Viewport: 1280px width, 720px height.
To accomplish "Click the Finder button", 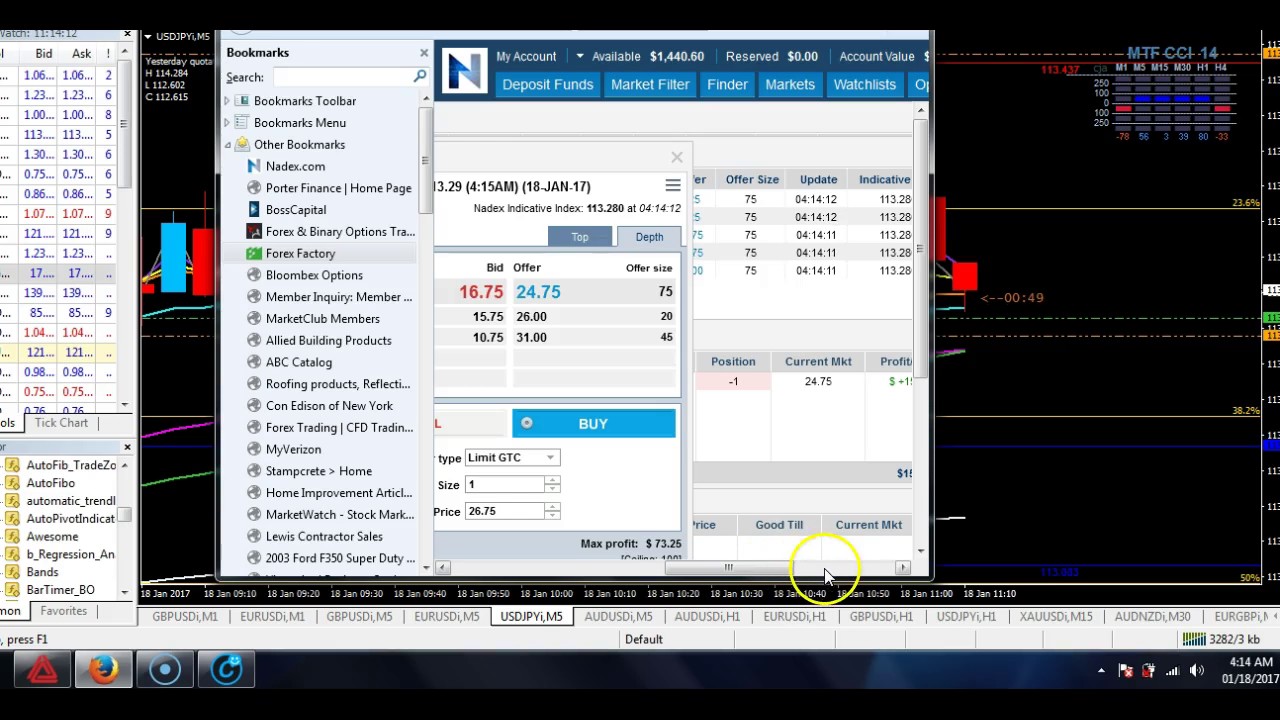I will click(727, 85).
